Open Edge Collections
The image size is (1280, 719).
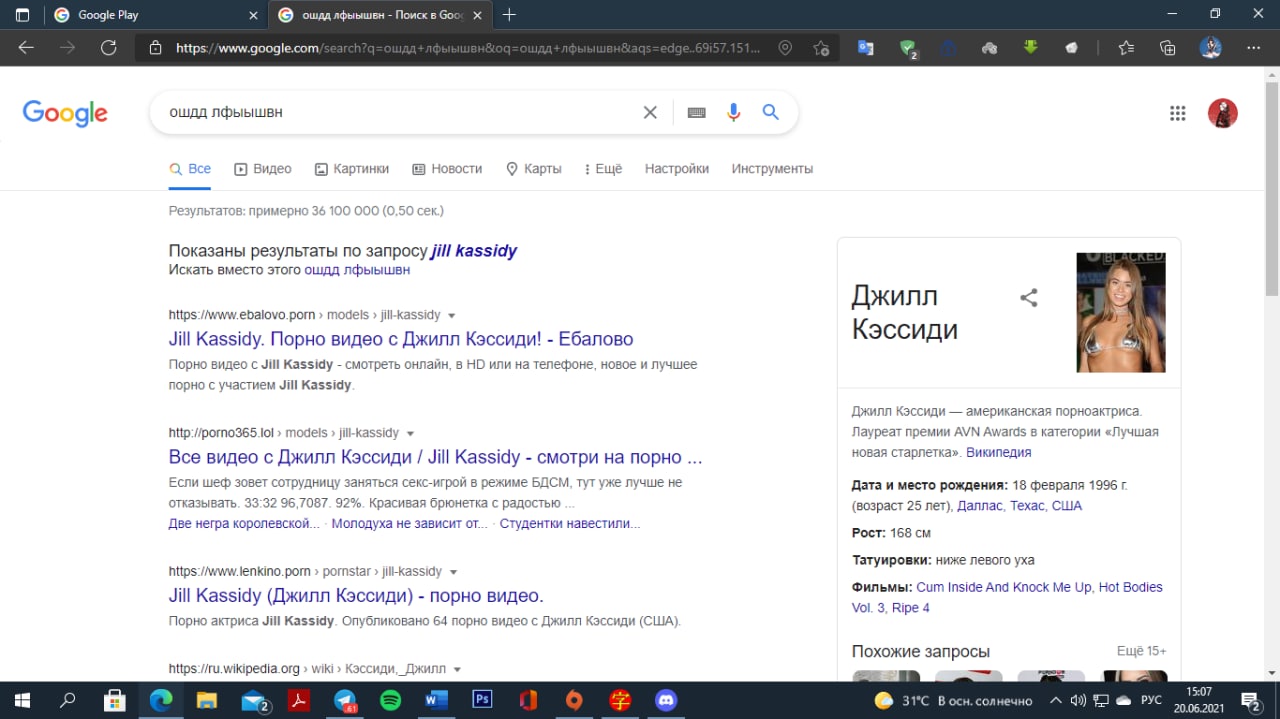[1168, 48]
